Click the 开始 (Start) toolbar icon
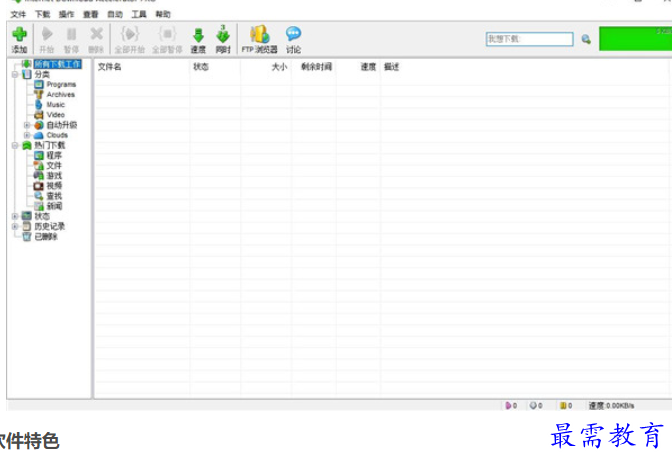The image size is (672, 467). pos(47,40)
